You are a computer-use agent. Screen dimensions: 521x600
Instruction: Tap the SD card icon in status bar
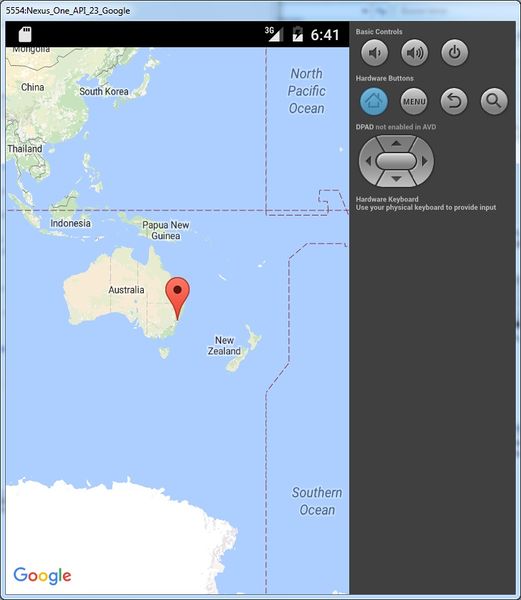tap(25, 34)
